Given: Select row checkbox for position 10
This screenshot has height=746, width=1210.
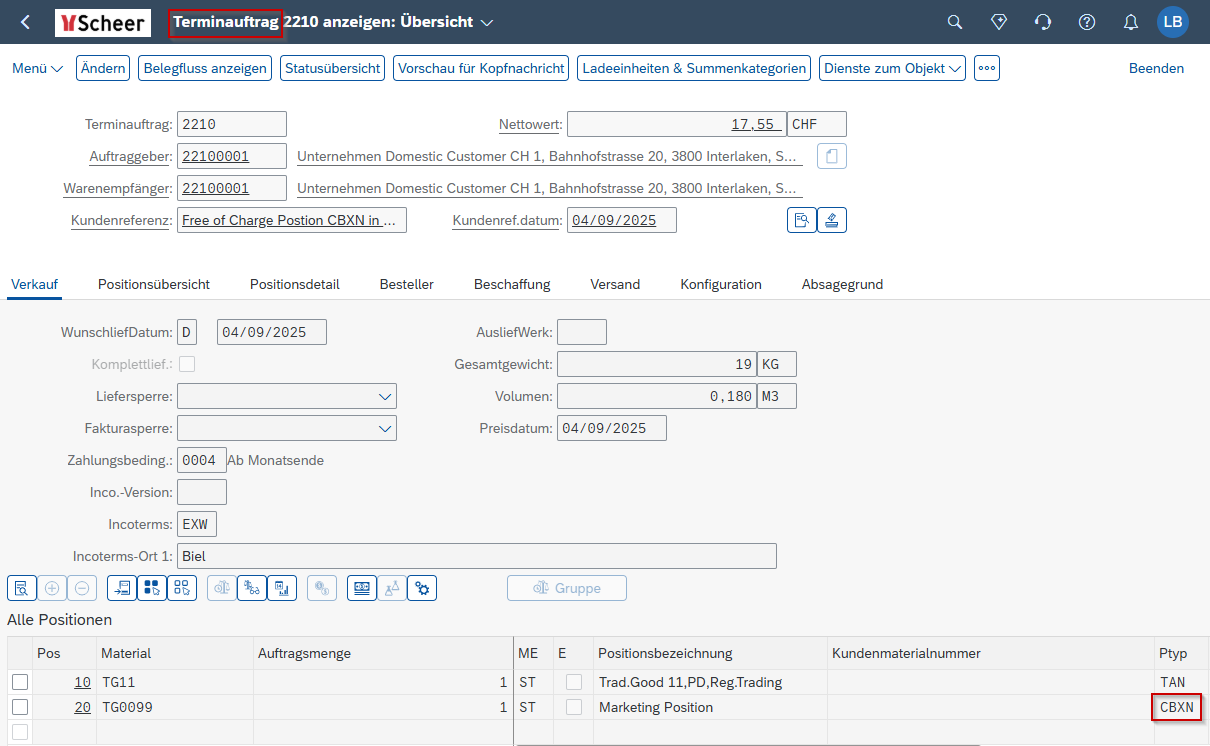Looking at the screenshot, I should 20,682.
